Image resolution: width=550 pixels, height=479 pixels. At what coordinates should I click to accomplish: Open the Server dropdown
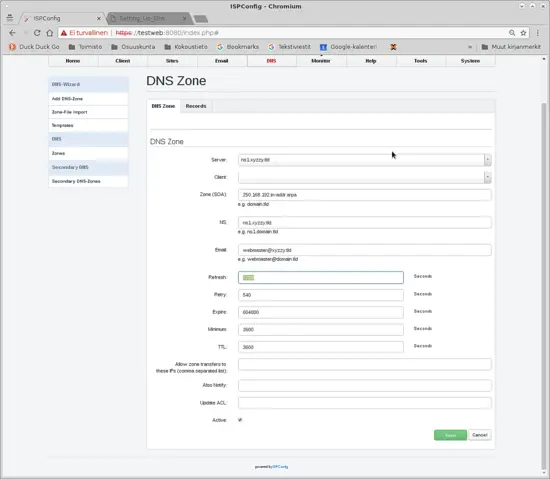(364, 160)
